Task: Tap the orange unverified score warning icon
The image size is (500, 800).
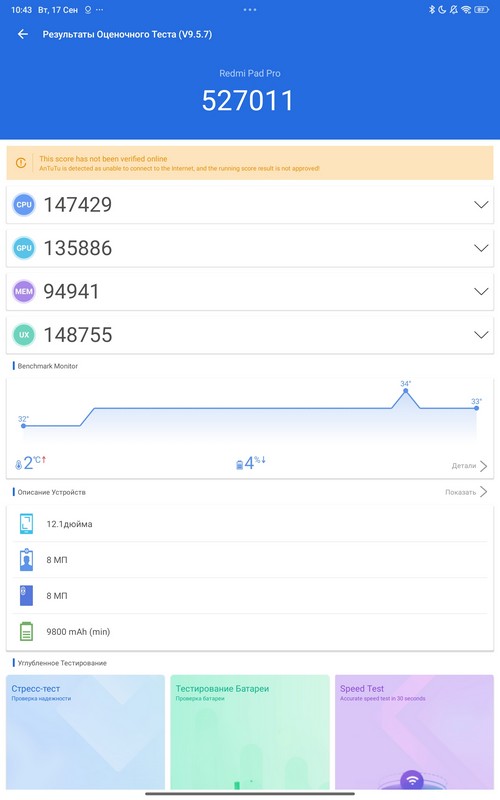Action: tap(21, 163)
